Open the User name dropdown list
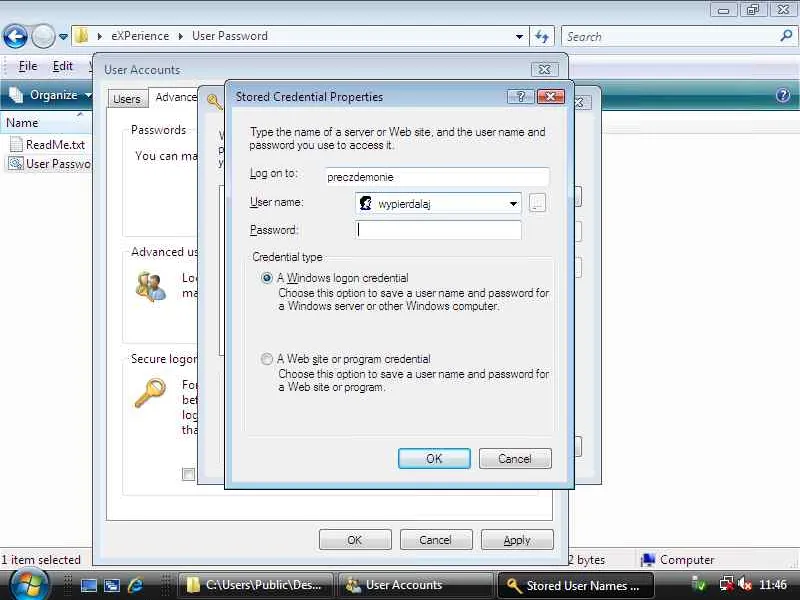 513,204
